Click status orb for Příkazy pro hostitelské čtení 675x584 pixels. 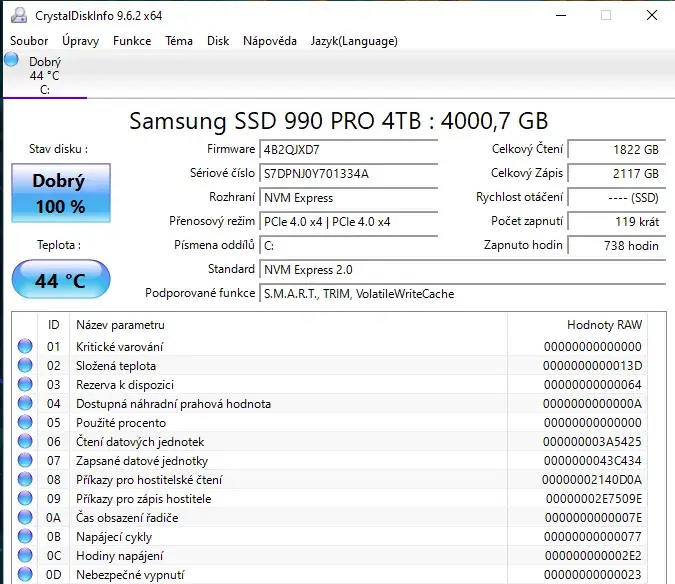pyautogui.click(x=25, y=479)
